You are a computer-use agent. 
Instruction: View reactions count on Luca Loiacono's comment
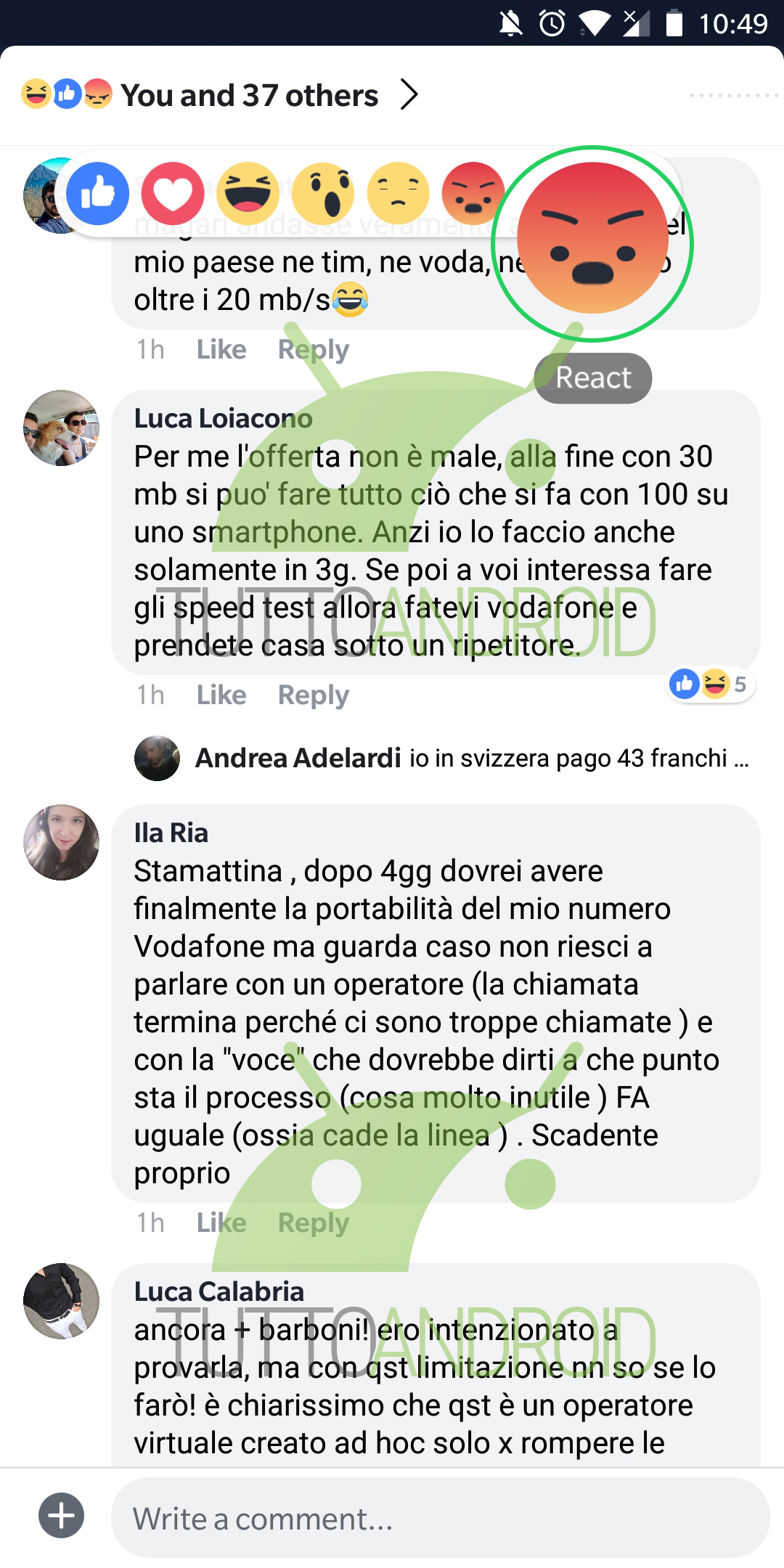pyautogui.click(x=711, y=684)
